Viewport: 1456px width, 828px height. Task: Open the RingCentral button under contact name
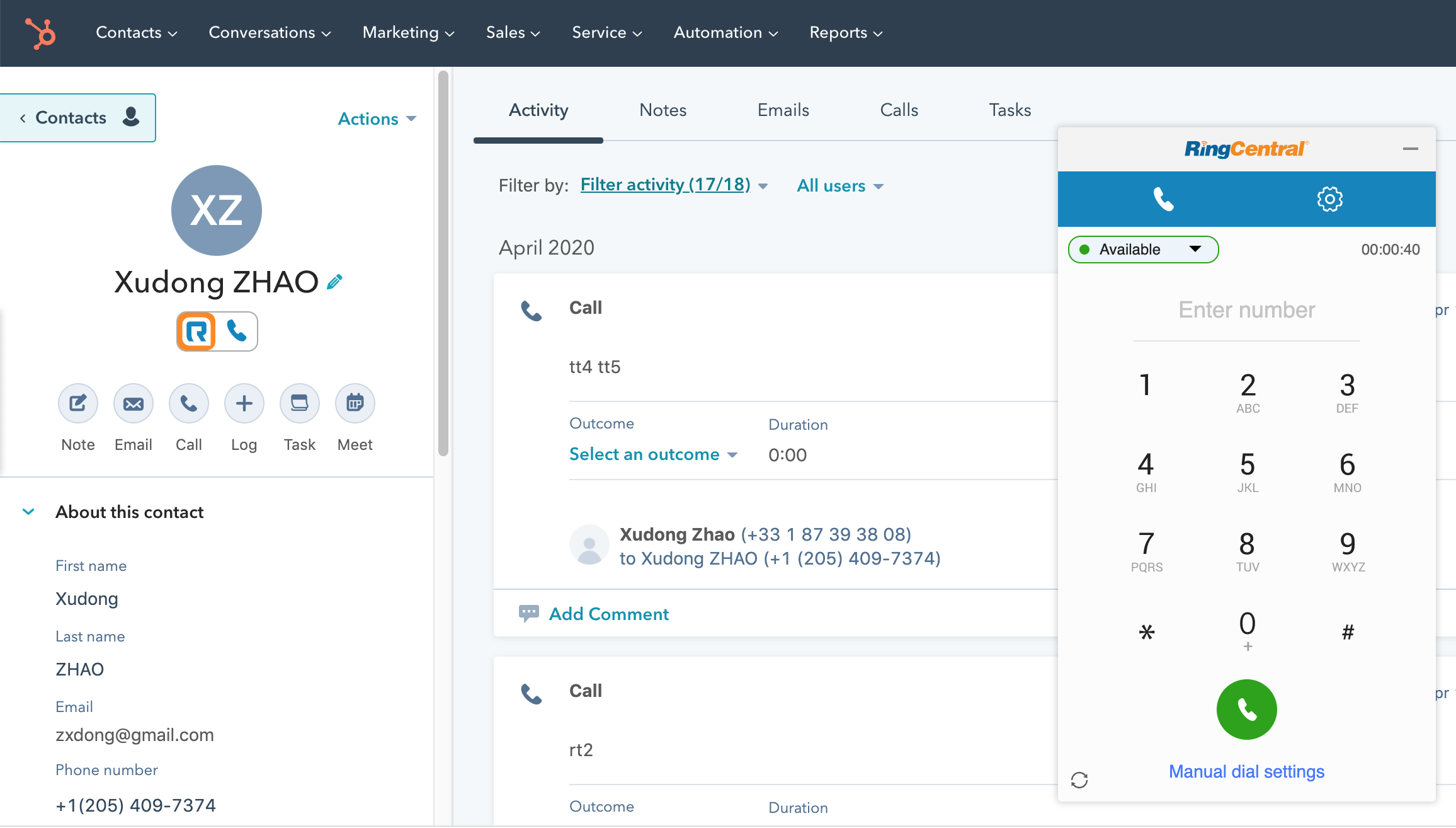[196, 331]
